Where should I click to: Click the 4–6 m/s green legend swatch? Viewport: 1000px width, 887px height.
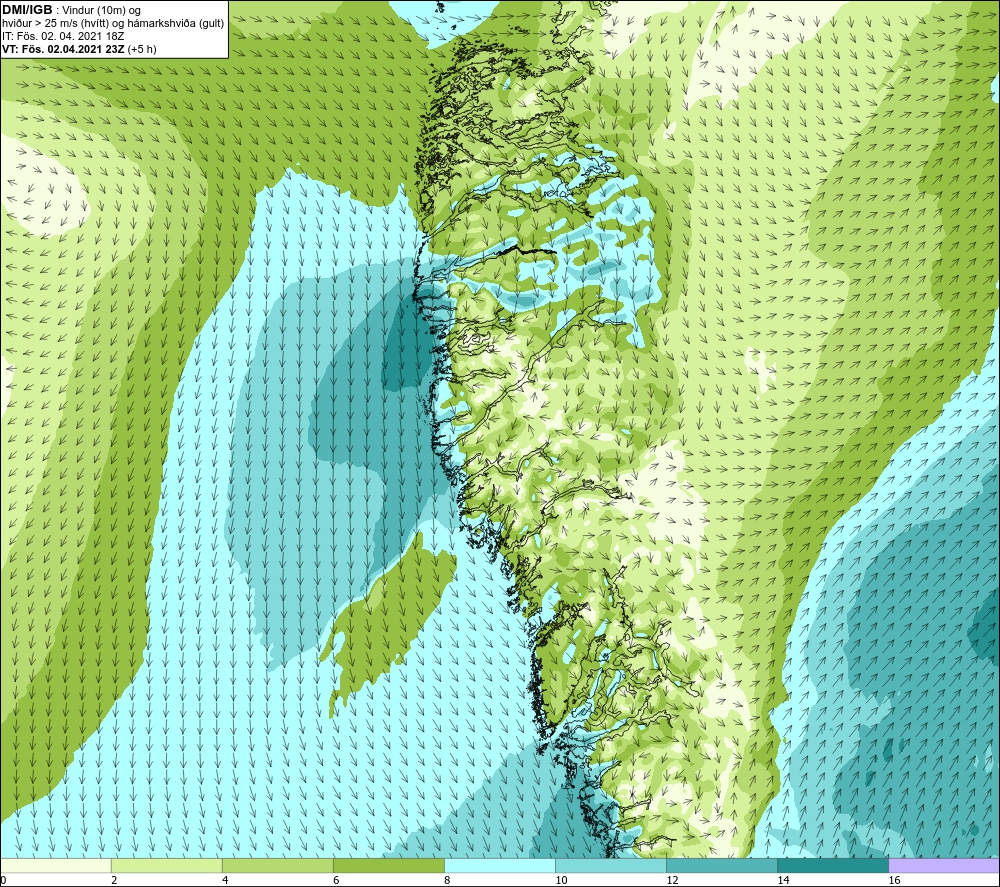[x=277, y=865]
